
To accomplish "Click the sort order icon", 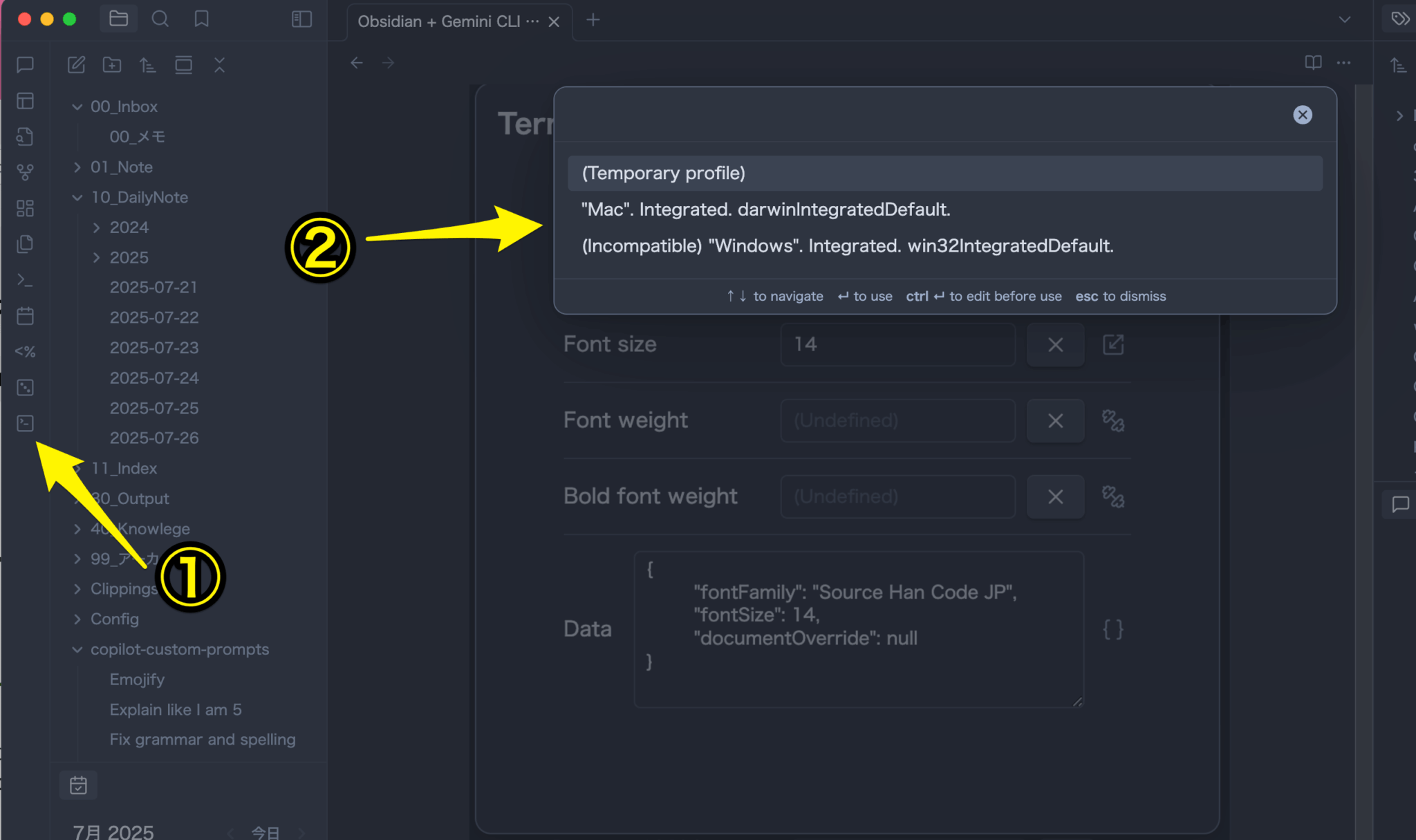I will [147, 65].
